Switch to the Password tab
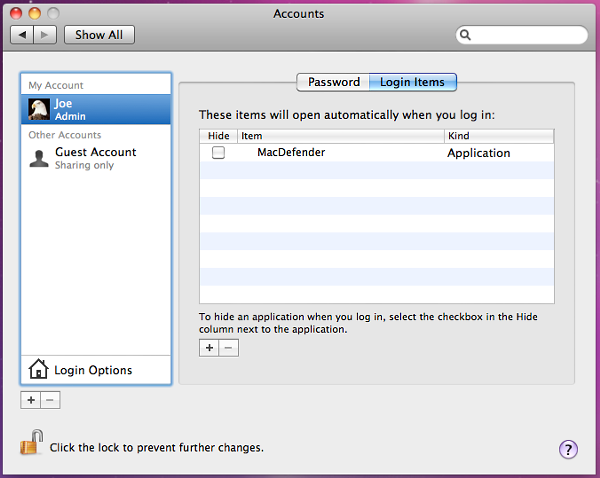Viewport: 600px width, 478px height. pos(333,82)
